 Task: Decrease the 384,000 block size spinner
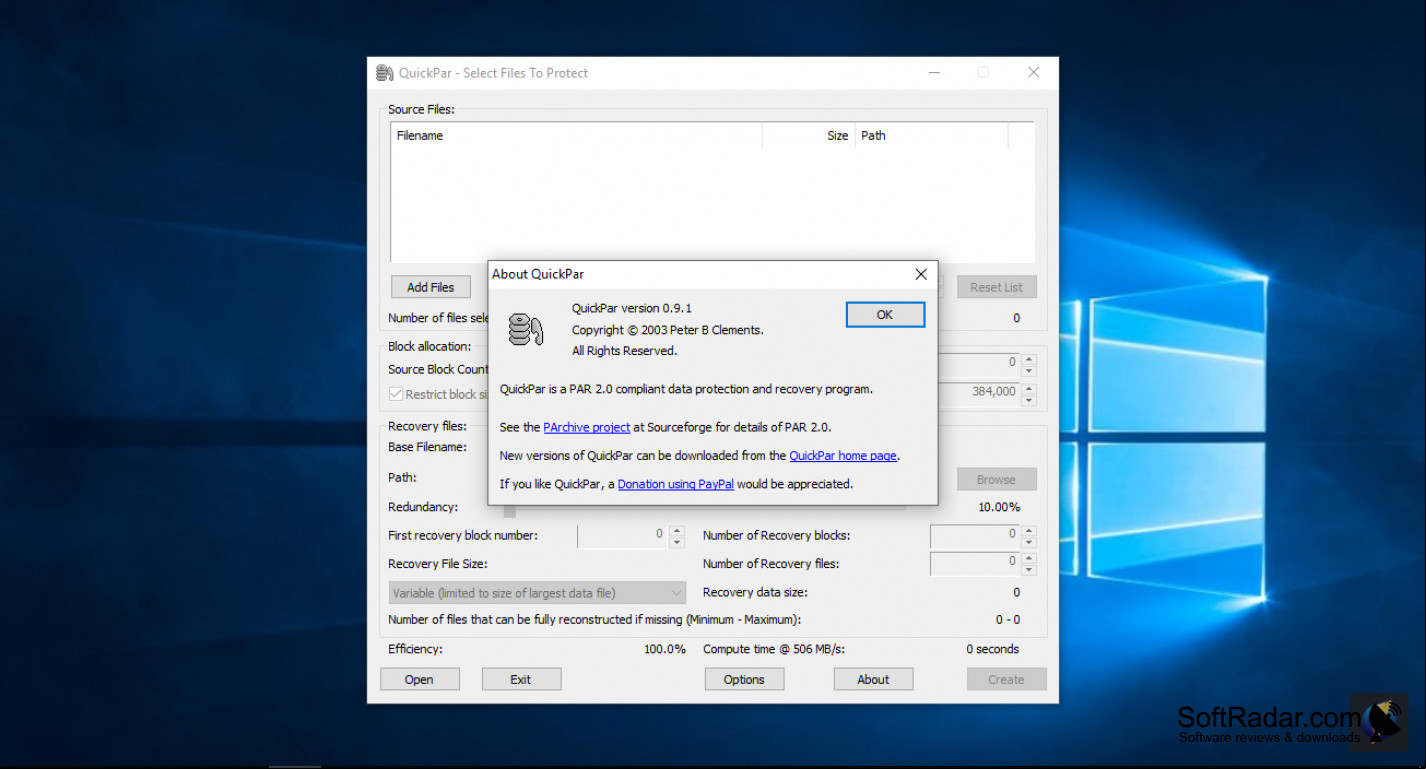click(1029, 400)
